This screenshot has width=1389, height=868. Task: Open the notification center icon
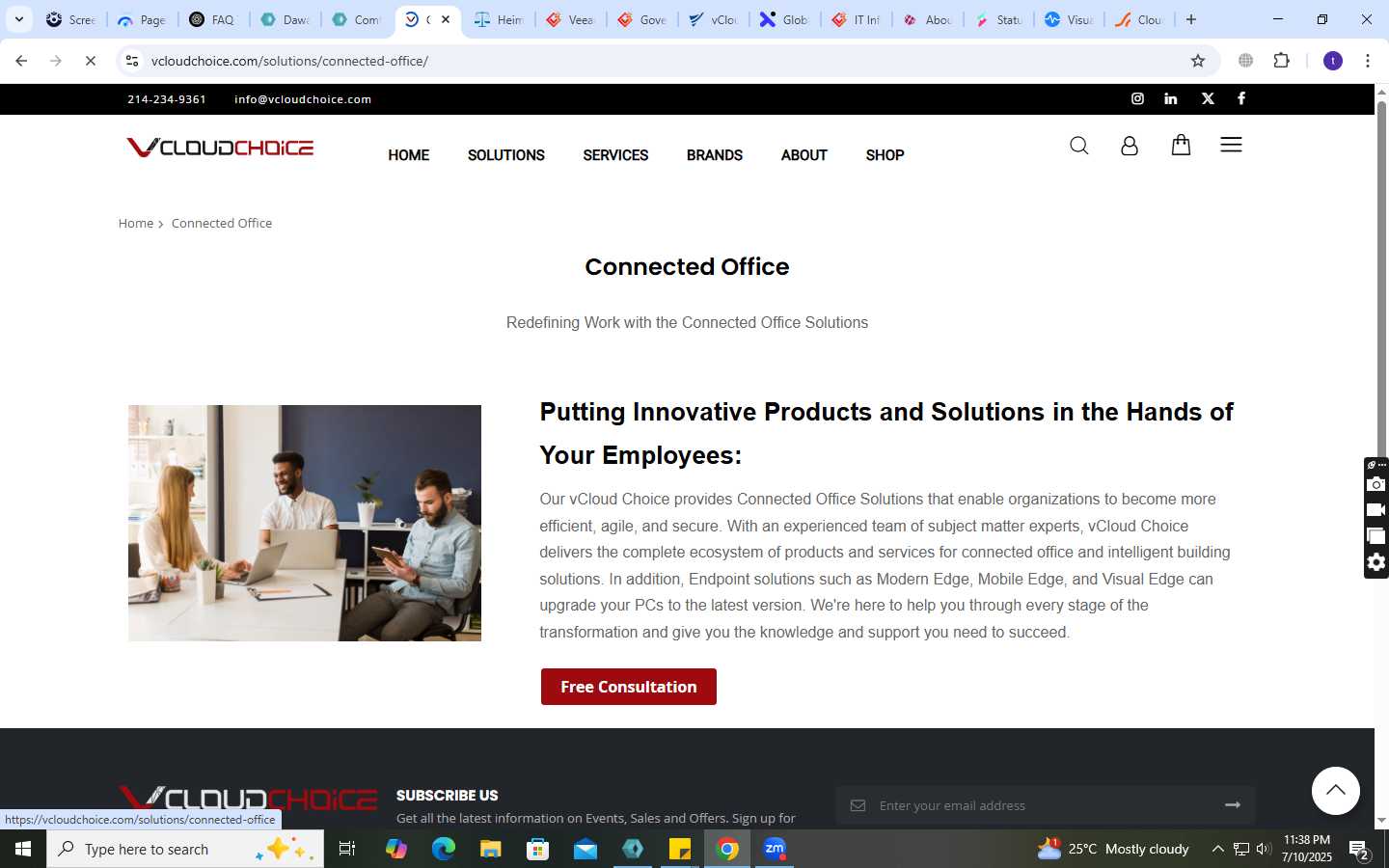[1360, 850]
